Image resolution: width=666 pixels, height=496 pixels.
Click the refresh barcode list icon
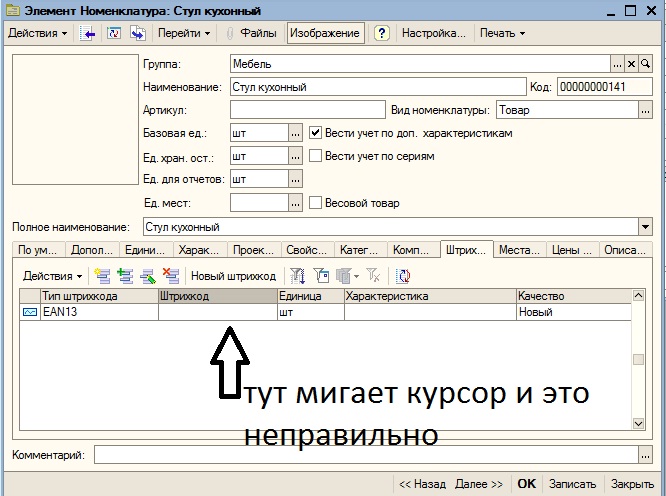point(403,276)
